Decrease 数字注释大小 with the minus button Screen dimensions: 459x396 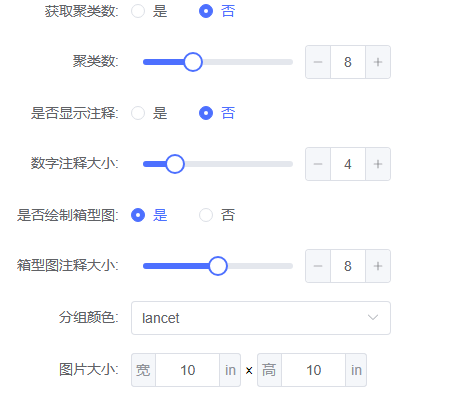(x=318, y=164)
